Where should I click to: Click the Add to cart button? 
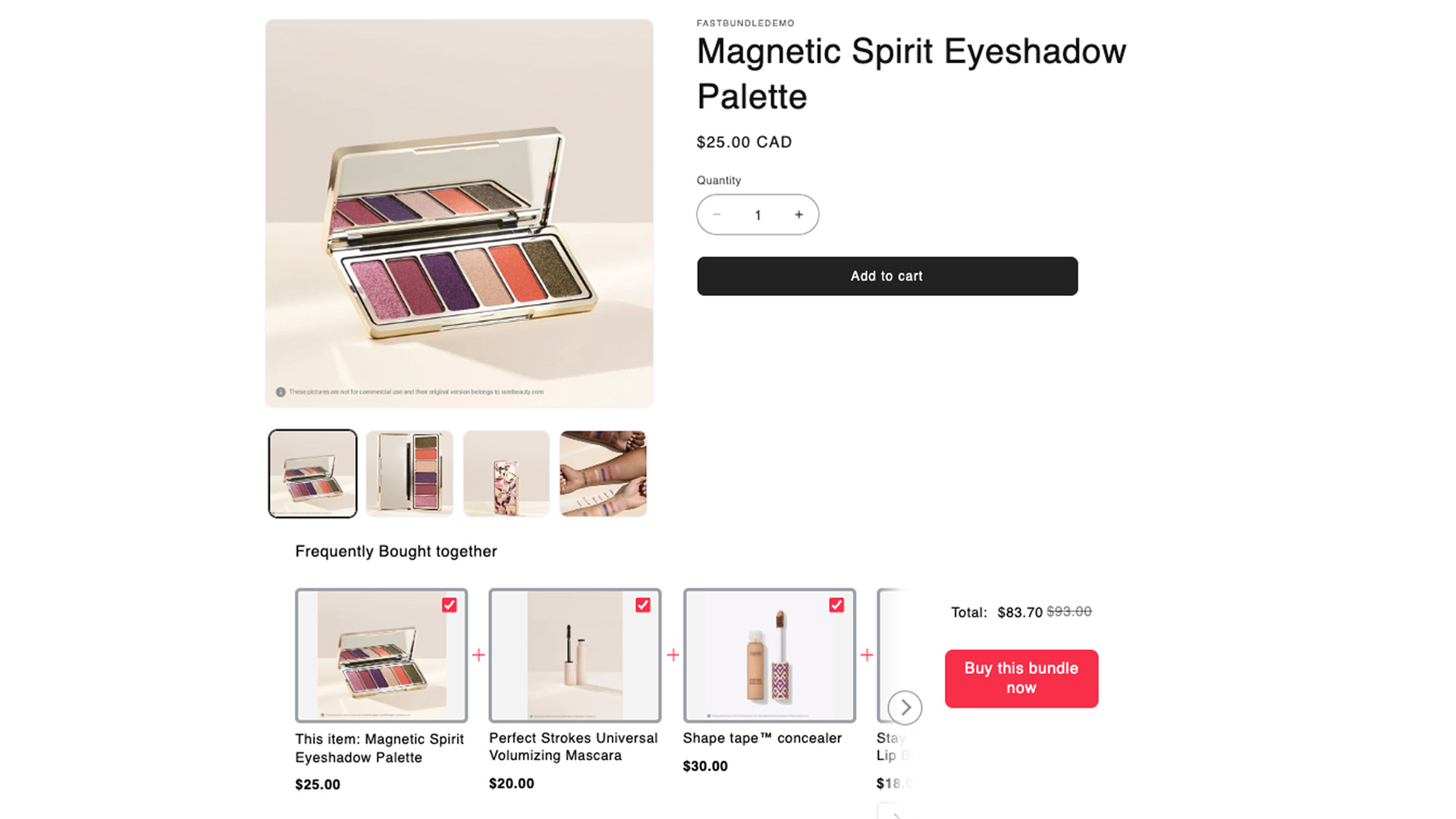coord(886,276)
